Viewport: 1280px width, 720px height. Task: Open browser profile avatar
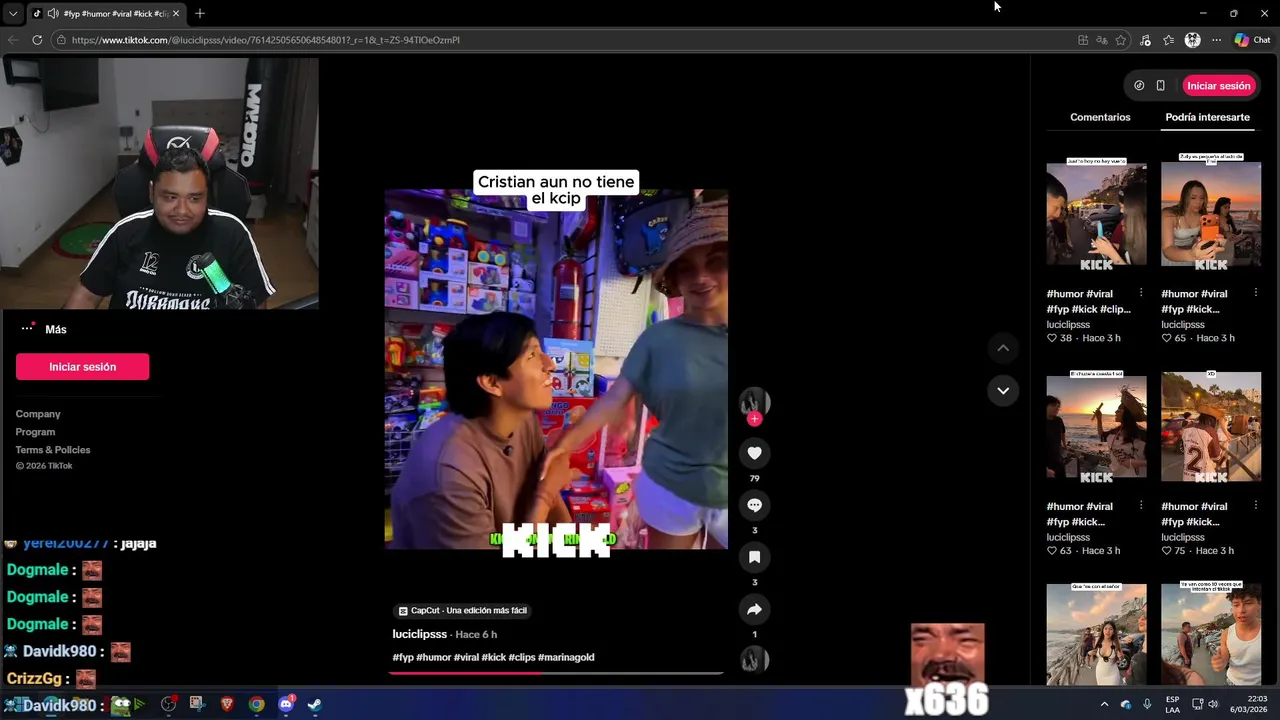click(1192, 40)
